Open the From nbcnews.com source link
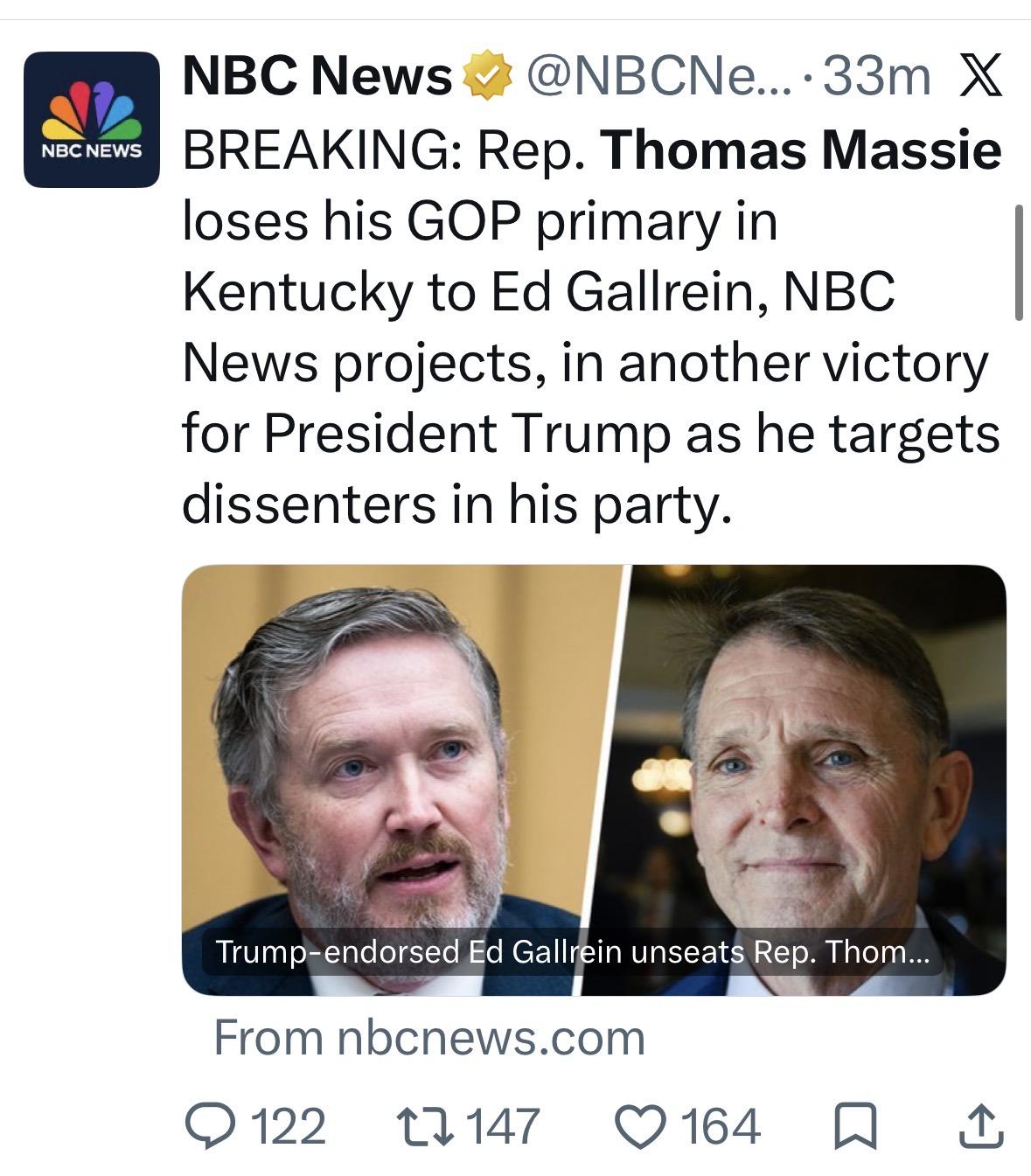This screenshot has height=1176, width=1031. (429, 1038)
